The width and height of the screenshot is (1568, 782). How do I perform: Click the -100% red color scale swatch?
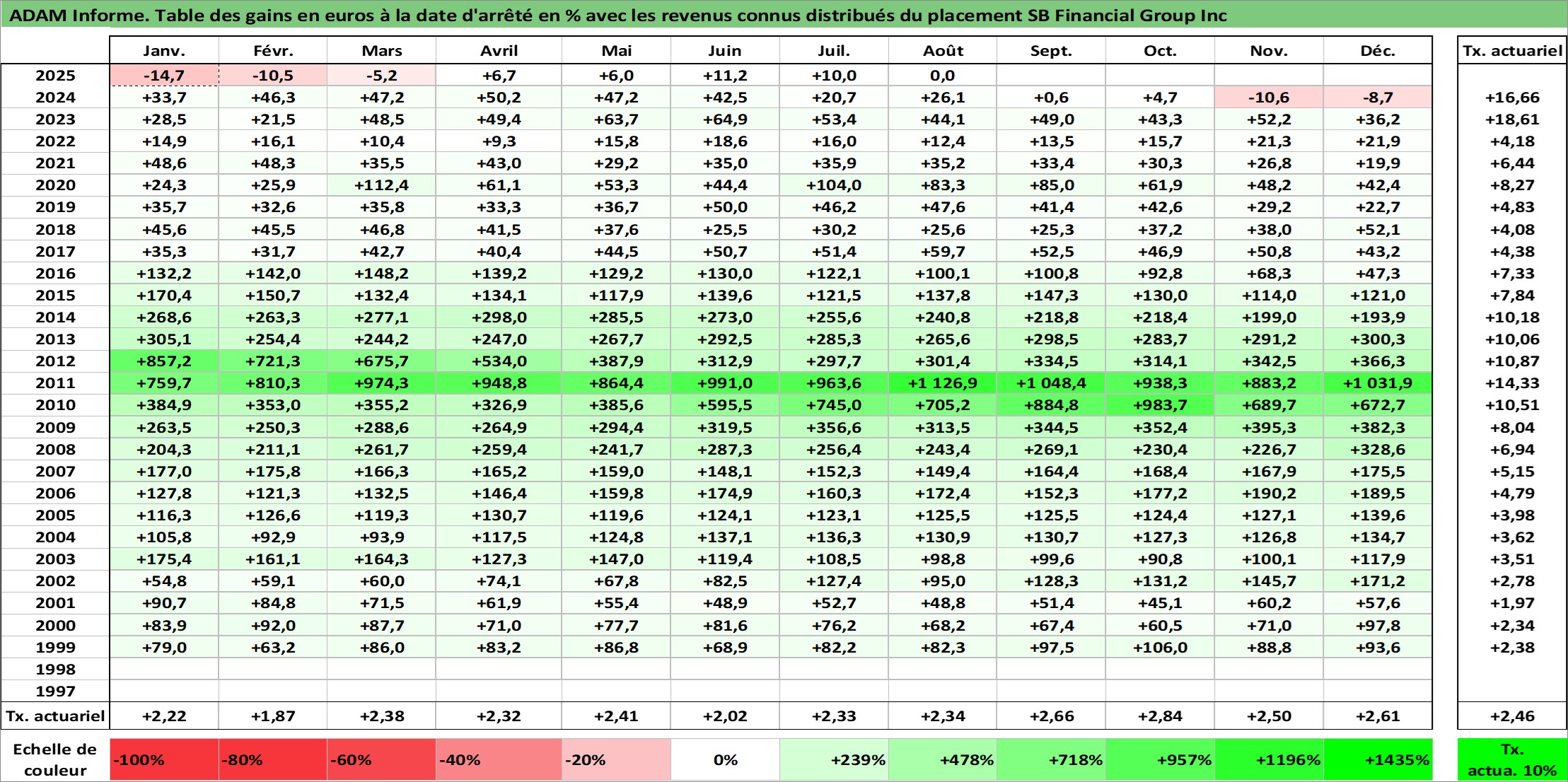(x=164, y=760)
